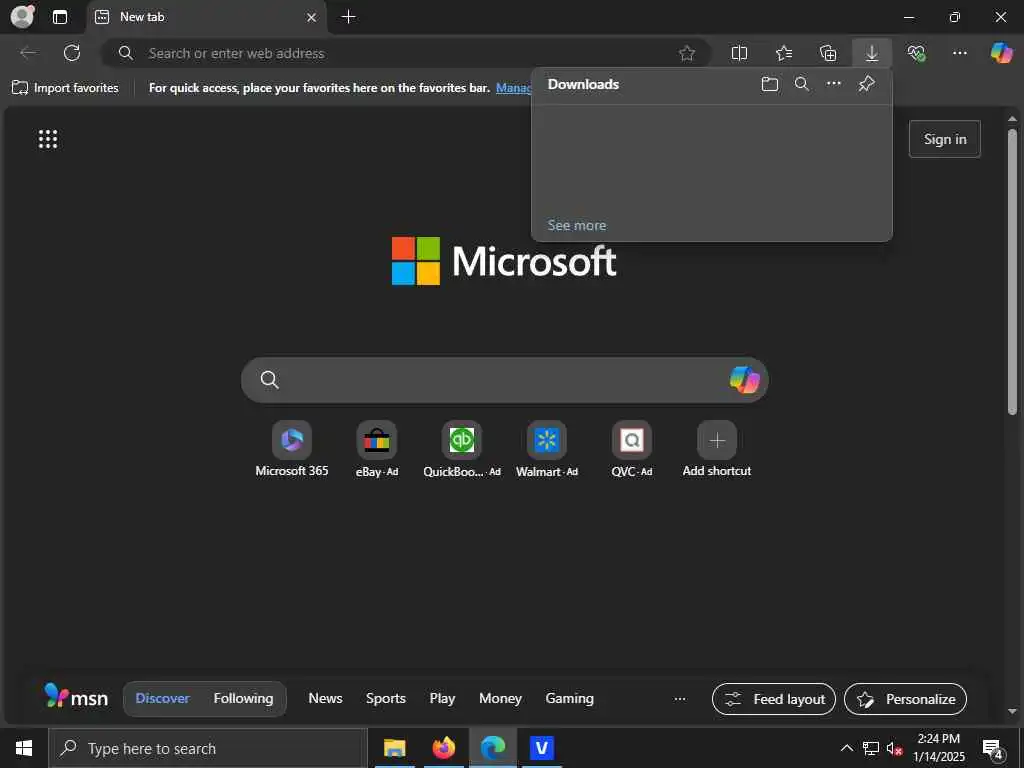Image resolution: width=1024 pixels, height=768 pixels.
Task: Open more options in Downloads panel
Action: point(834,84)
